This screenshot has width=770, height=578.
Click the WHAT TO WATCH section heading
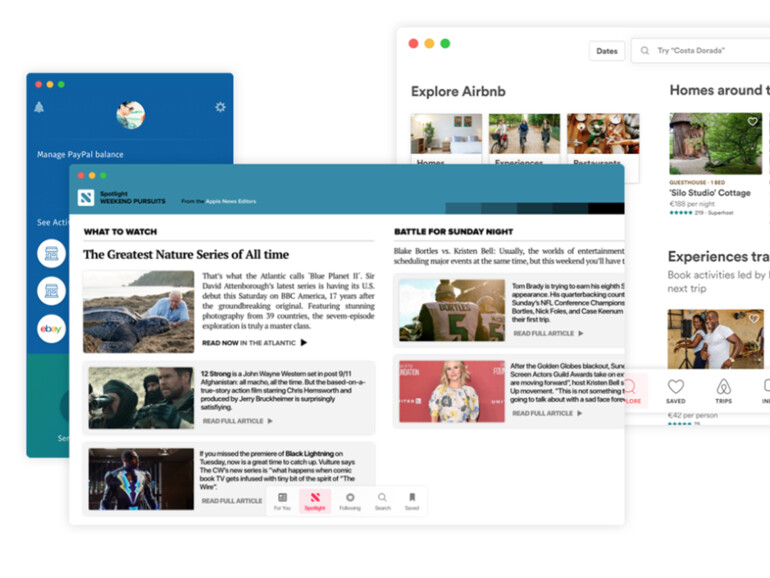(120, 232)
